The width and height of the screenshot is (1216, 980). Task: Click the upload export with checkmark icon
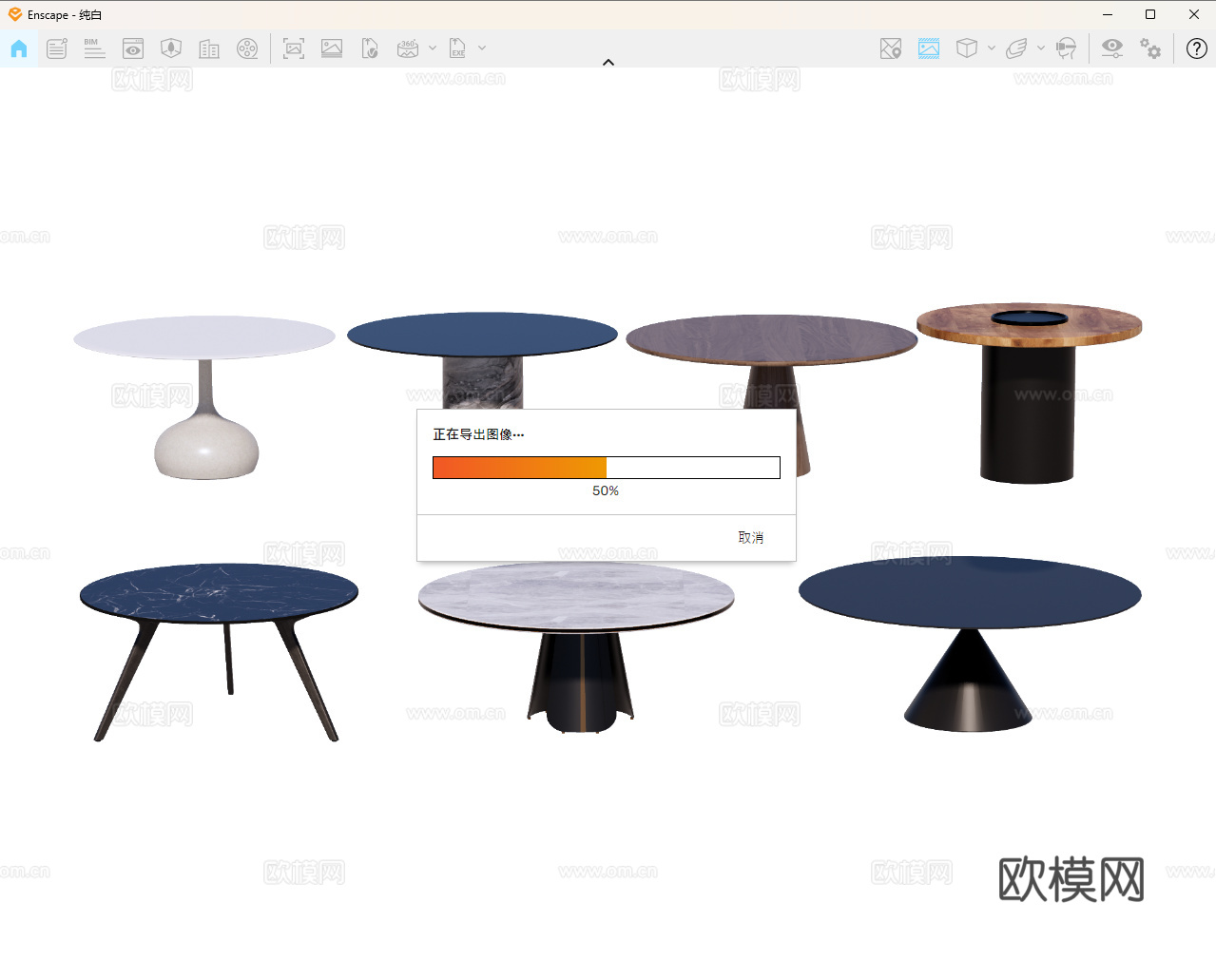click(370, 48)
